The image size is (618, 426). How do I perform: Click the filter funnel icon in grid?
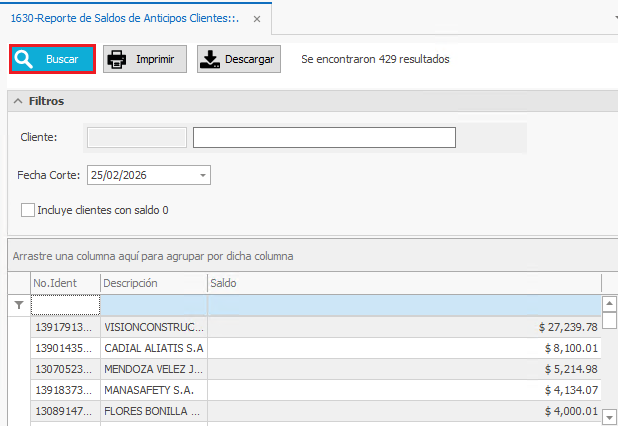[x=18, y=305]
